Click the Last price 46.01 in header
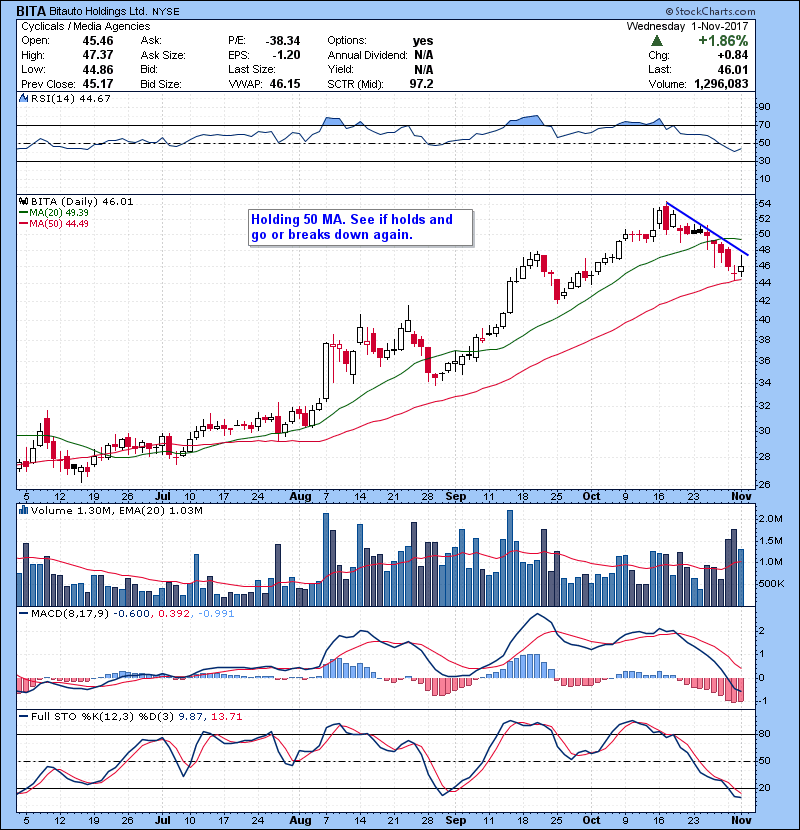This screenshot has width=800, height=830. [x=733, y=69]
